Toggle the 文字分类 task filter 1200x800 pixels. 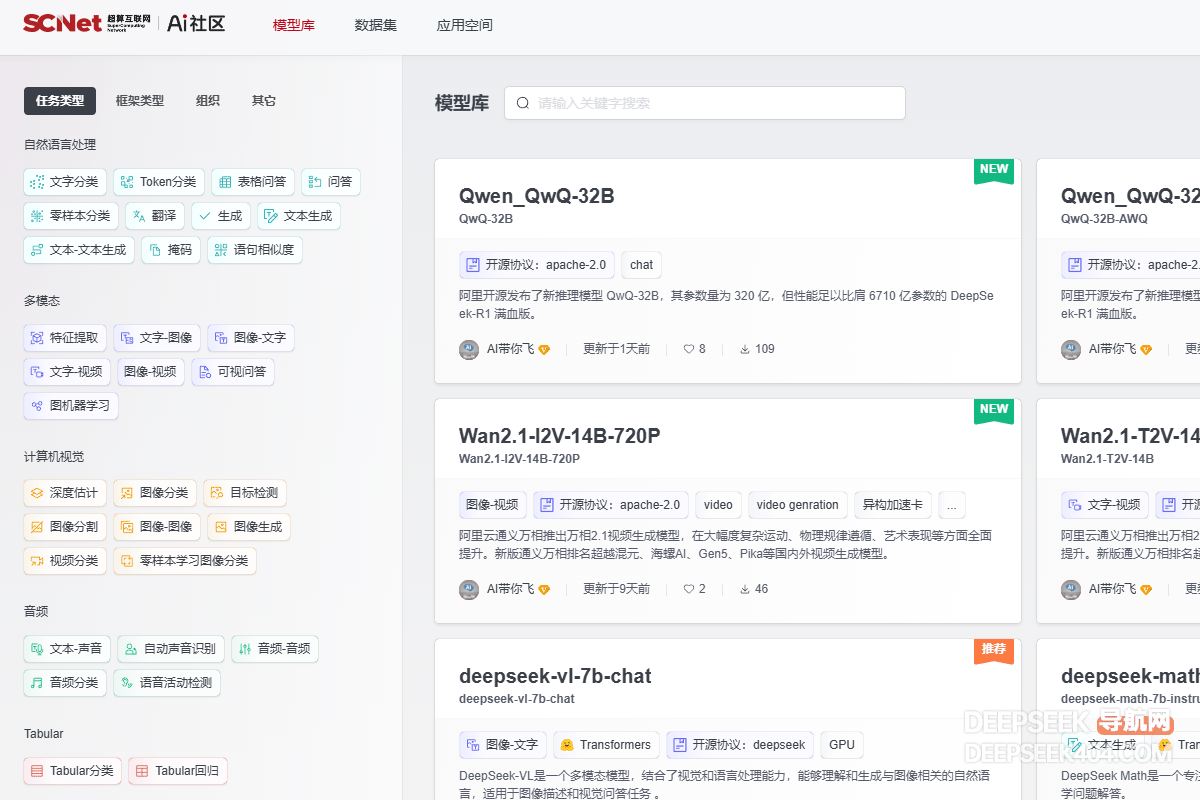(64, 182)
